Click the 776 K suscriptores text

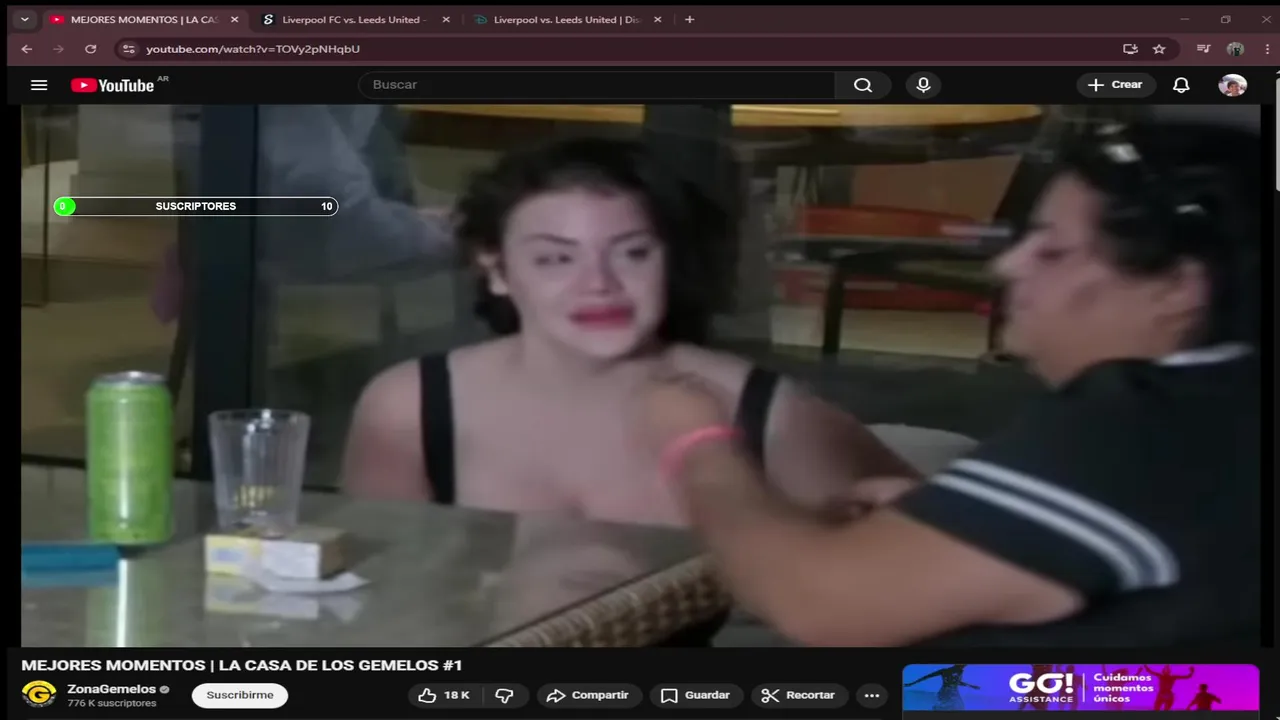click(112, 704)
